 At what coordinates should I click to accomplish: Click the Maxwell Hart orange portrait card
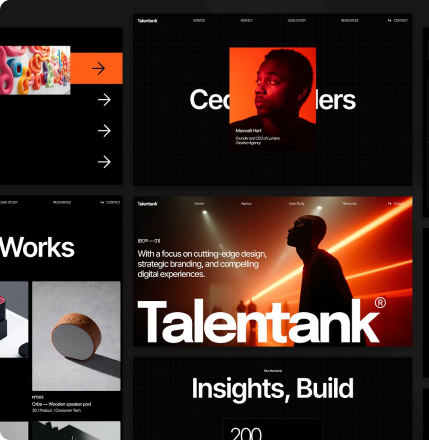pyautogui.click(x=273, y=99)
